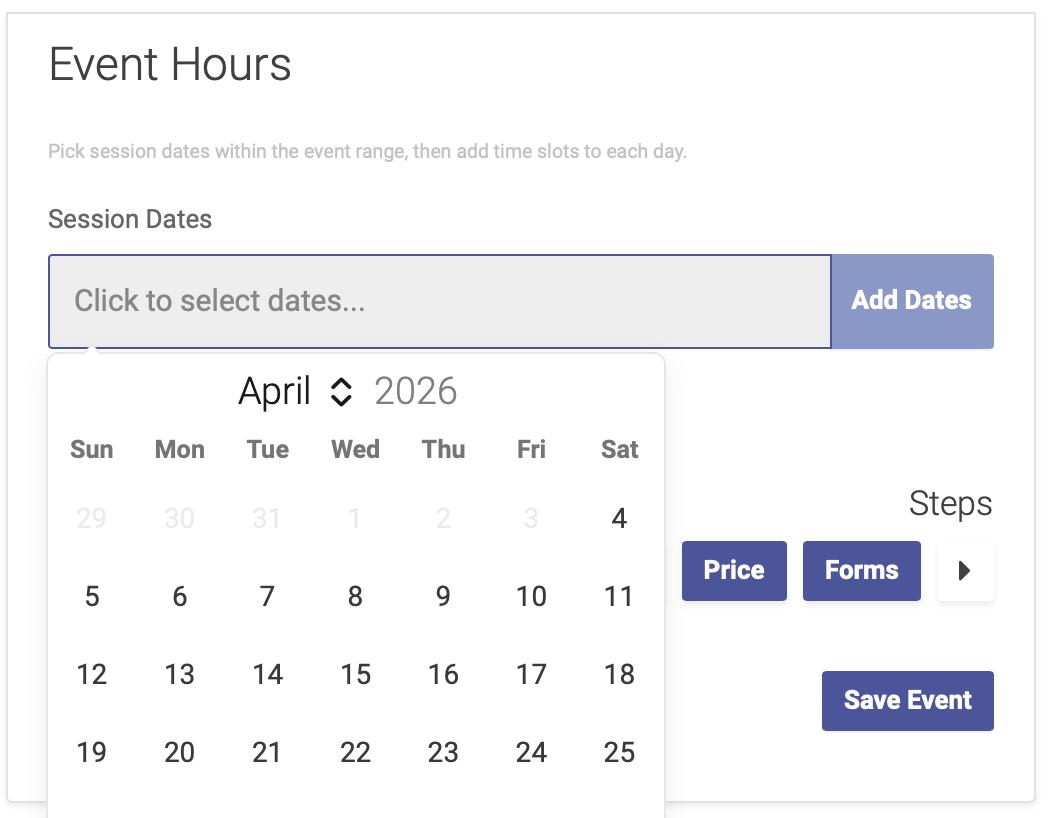Click the session dates input field
The image size is (1052, 818).
click(440, 300)
